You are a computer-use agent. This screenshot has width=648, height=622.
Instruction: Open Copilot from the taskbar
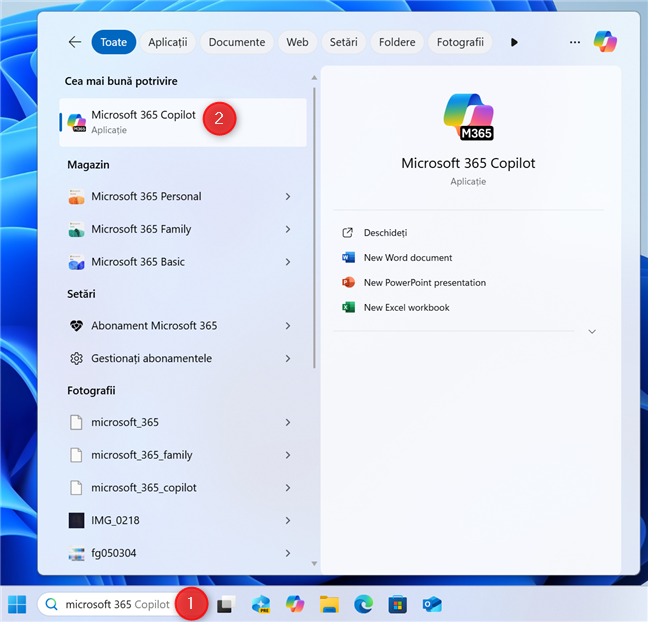click(295, 604)
